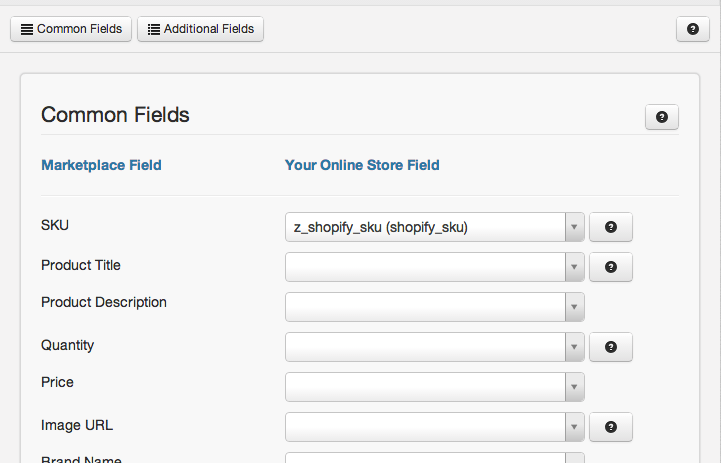Open the Image URL dropdown arrow

574,427
